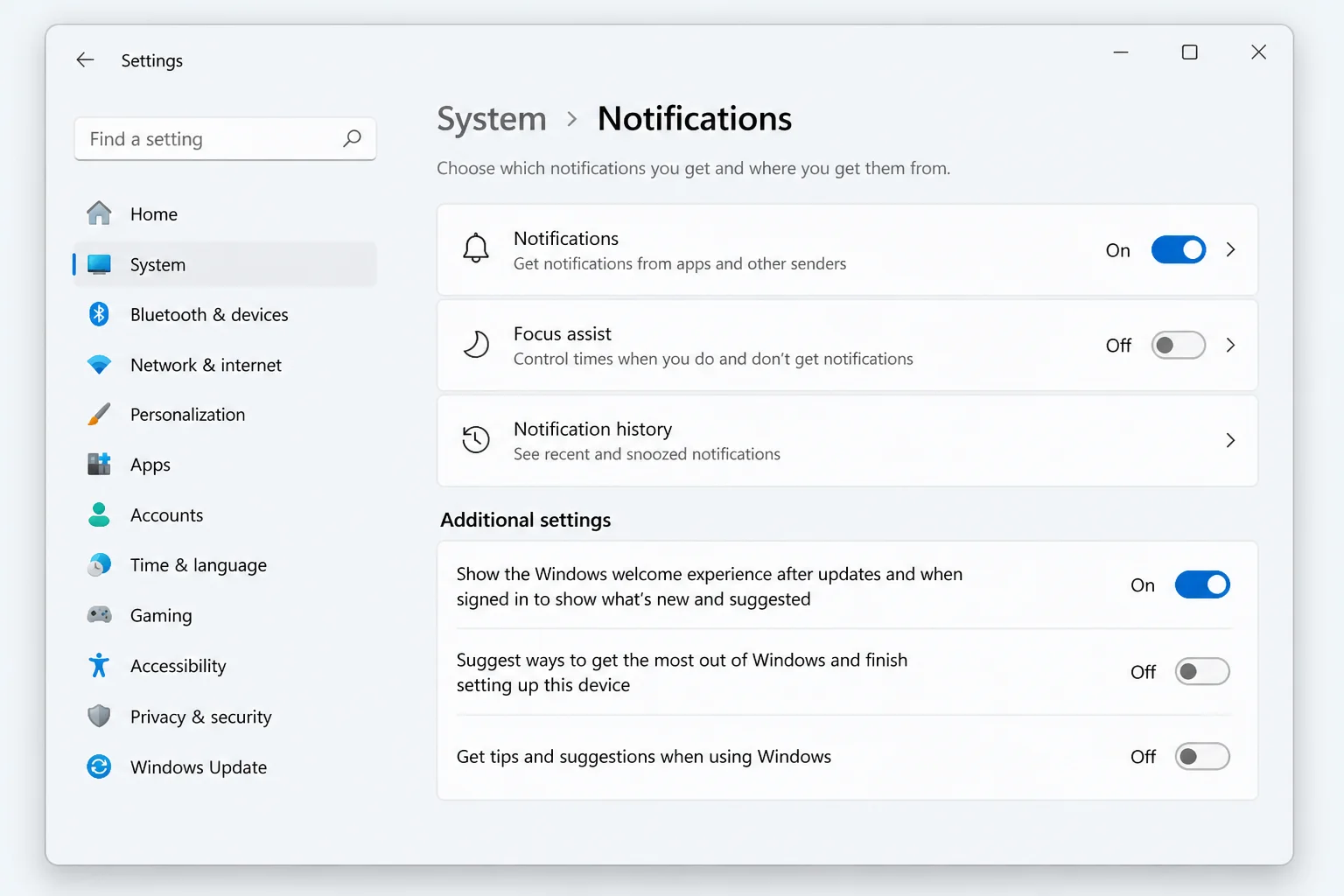Screen dimensions: 1344x896
Task: Click the System breadcrumb link
Action: (x=492, y=119)
